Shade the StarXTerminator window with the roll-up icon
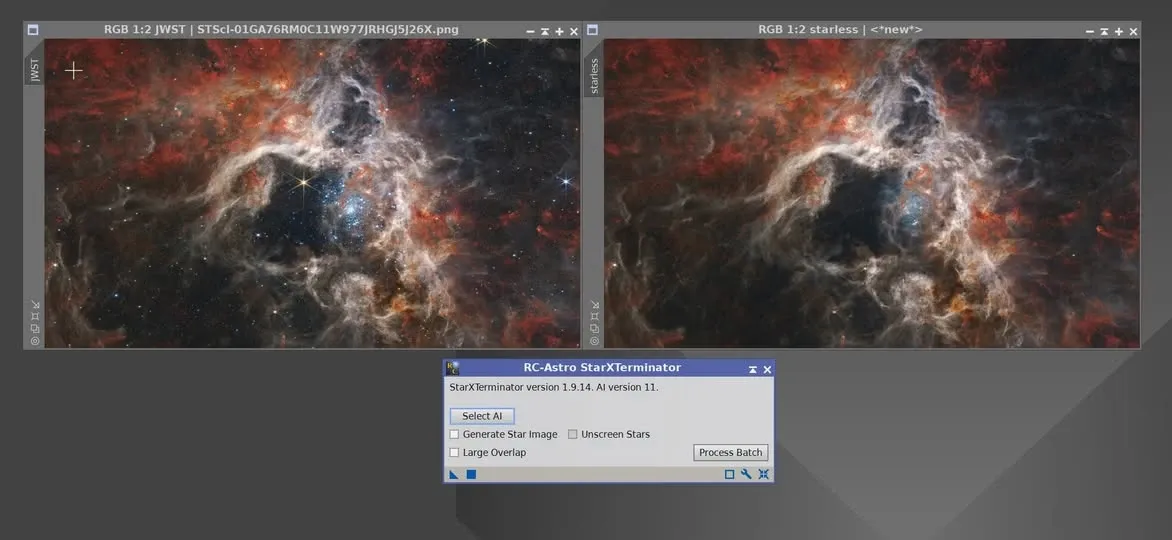 click(x=753, y=369)
